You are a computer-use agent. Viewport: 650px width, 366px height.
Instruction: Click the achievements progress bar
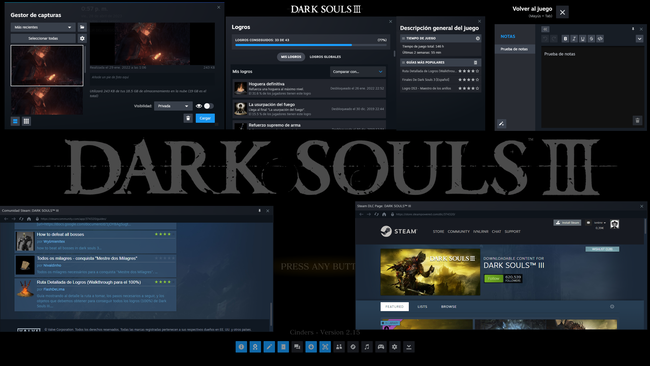[311, 45]
